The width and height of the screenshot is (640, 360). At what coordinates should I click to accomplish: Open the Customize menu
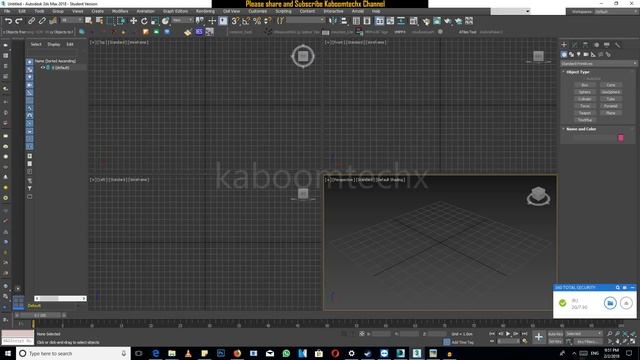tap(258, 11)
